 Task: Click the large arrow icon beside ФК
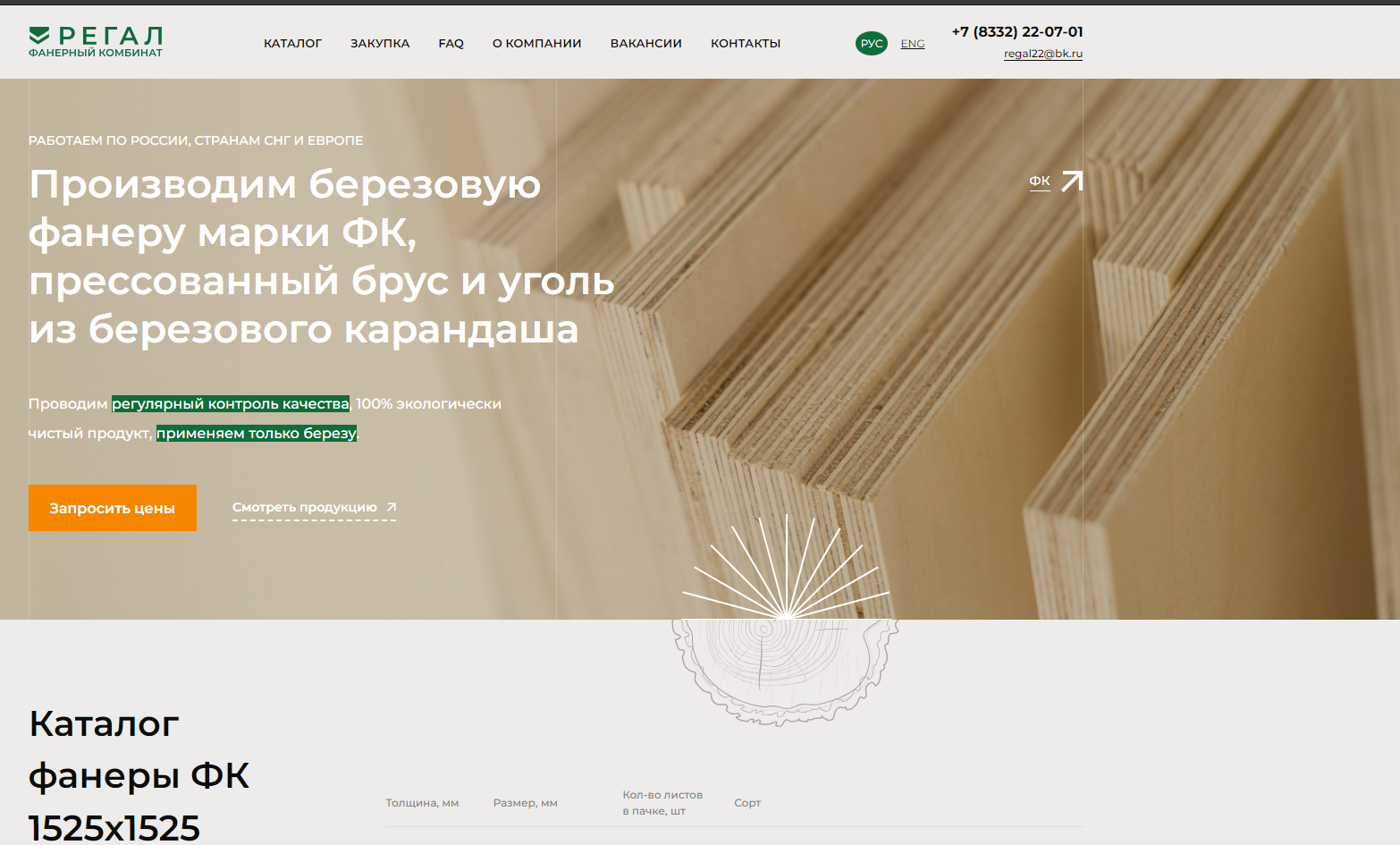[x=1072, y=182]
